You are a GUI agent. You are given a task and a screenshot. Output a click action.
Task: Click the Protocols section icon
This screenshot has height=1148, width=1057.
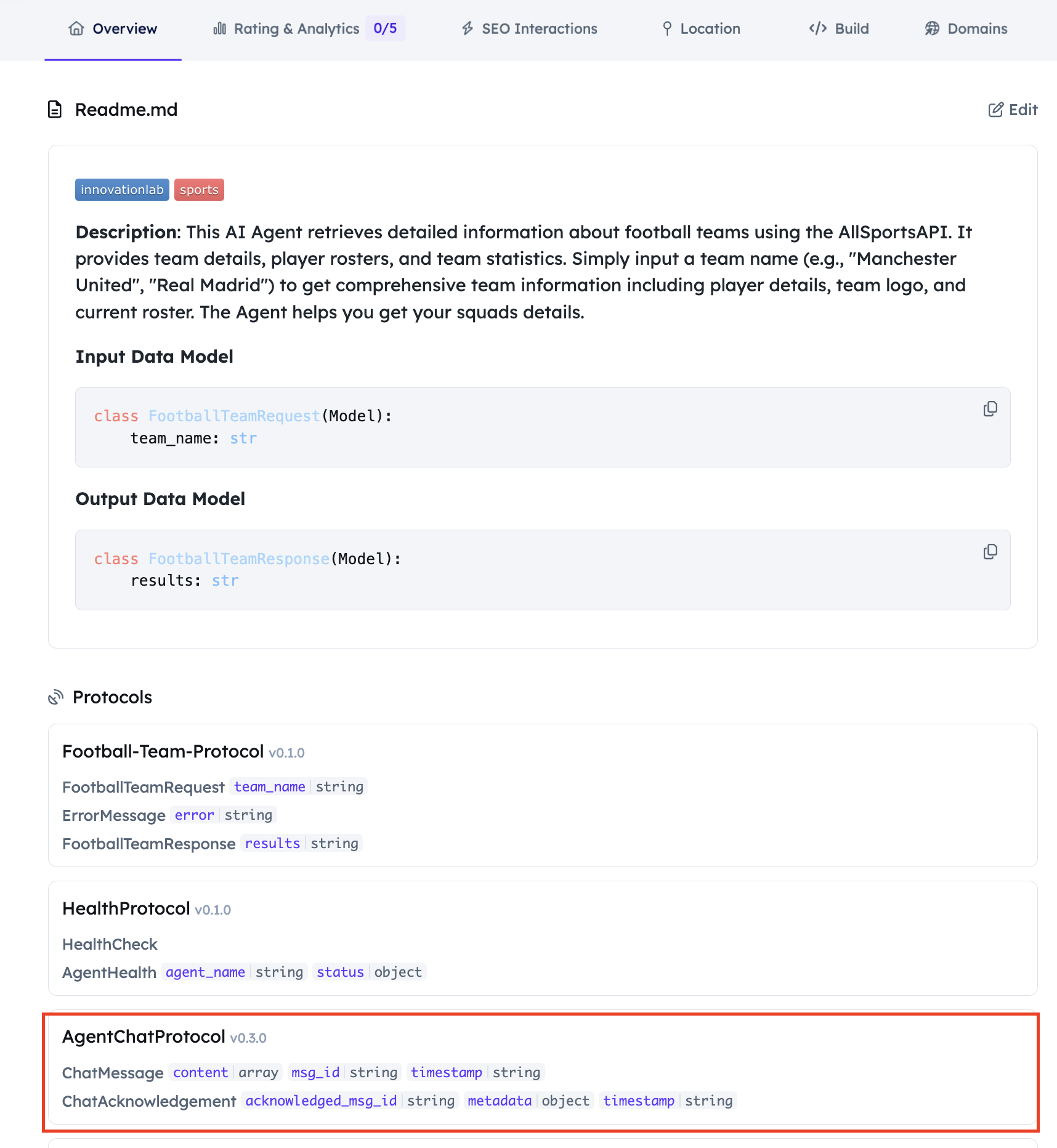[x=56, y=697]
